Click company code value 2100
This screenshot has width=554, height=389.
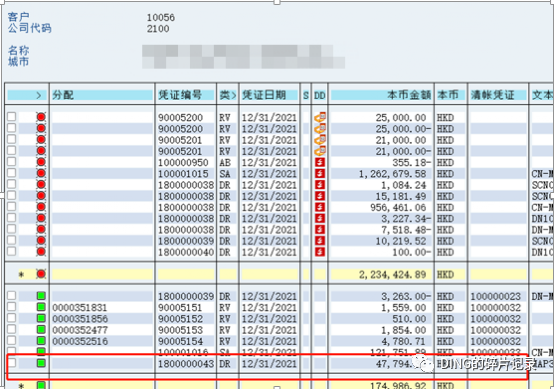(x=158, y=29)
